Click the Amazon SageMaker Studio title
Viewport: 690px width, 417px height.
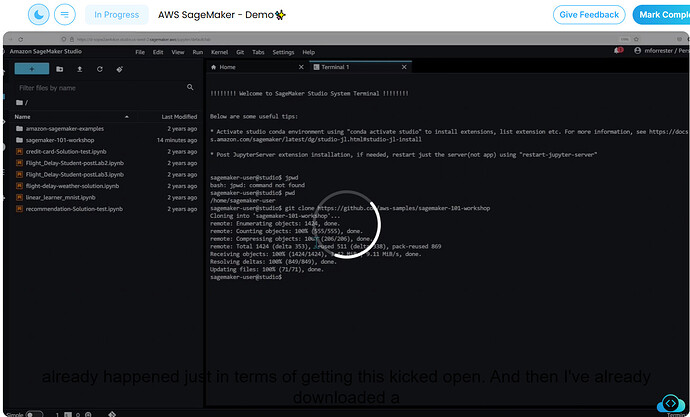45,51
